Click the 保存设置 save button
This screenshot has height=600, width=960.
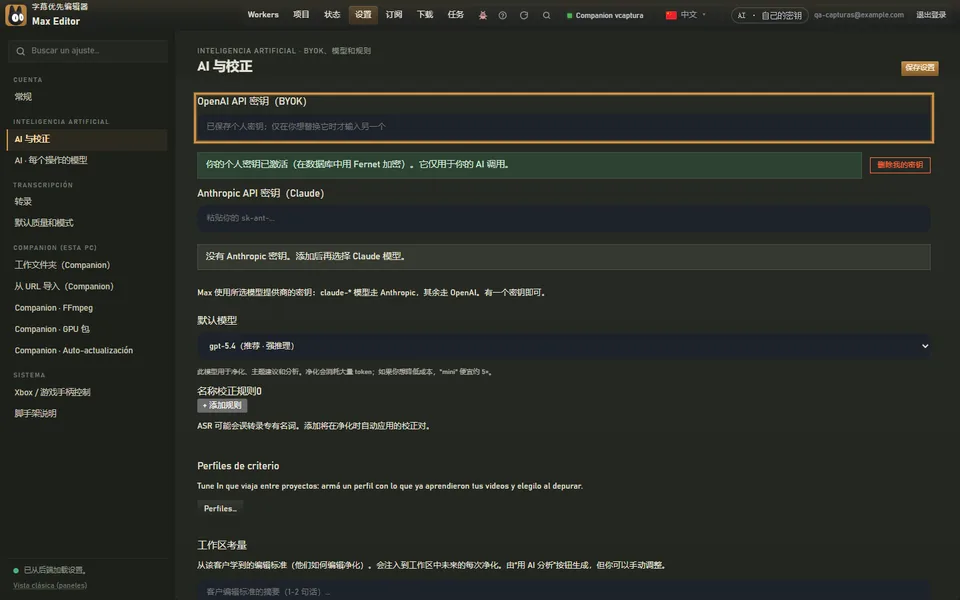[920, 68]
